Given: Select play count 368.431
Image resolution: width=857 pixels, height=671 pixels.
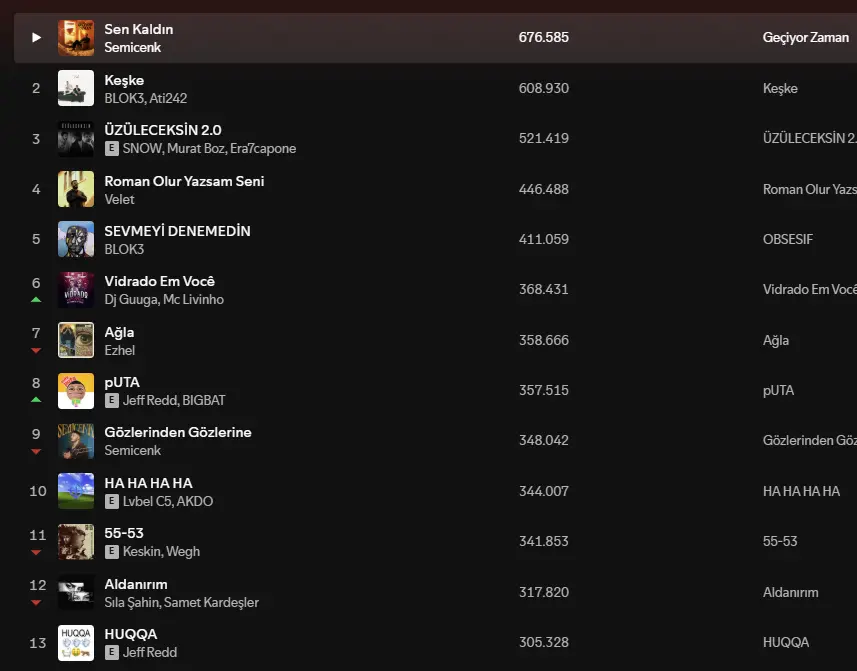Looking at the screenshot, I should click(544, 289).
